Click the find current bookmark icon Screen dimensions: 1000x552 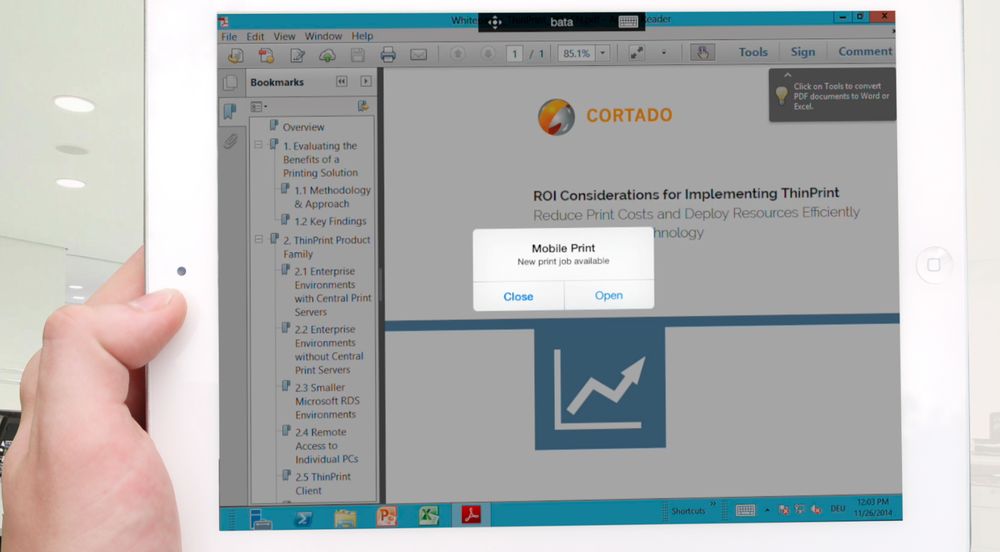pos(363,106)
